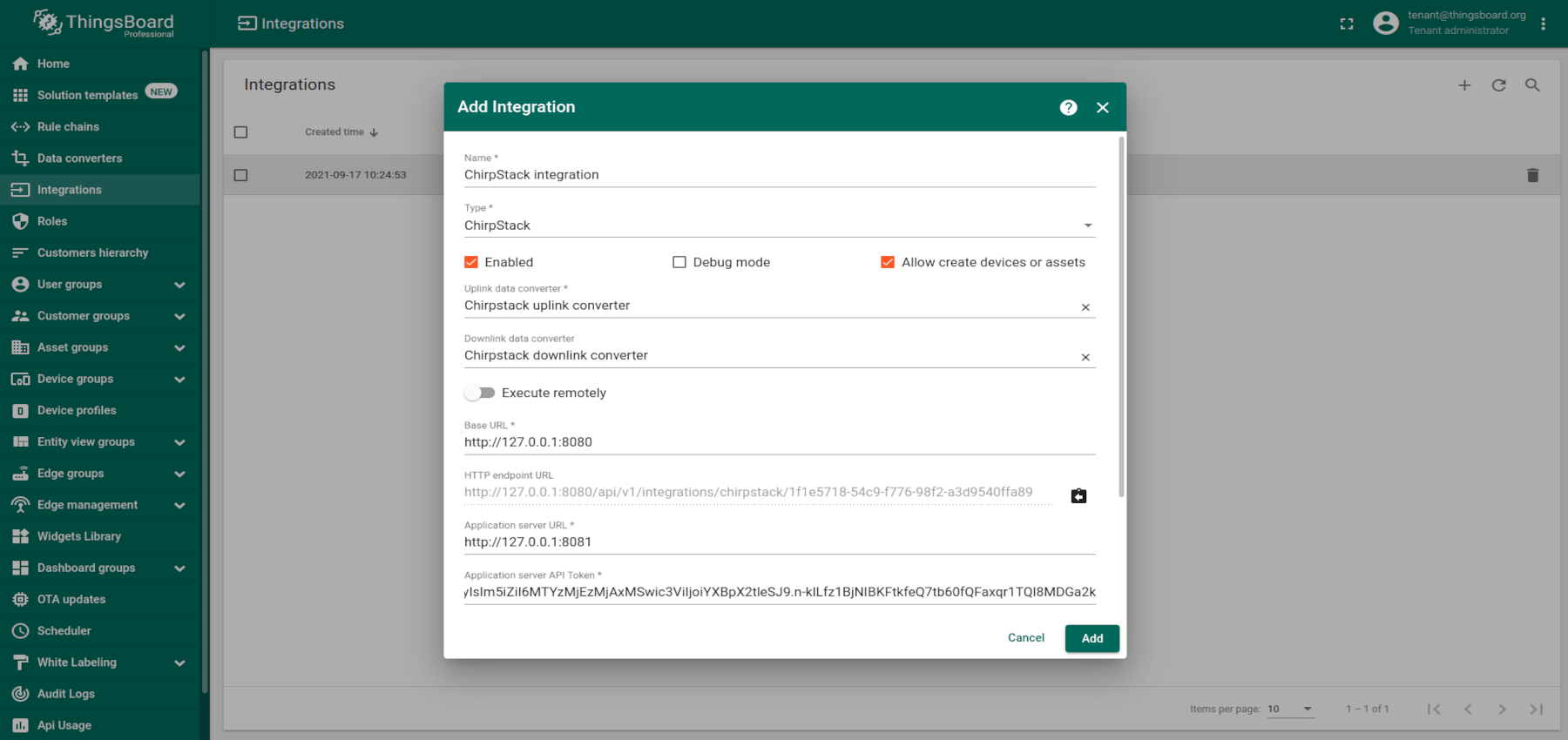Expand Edge management in sidebar
The width and height of the screenshot is (1568, 740).
179,505
